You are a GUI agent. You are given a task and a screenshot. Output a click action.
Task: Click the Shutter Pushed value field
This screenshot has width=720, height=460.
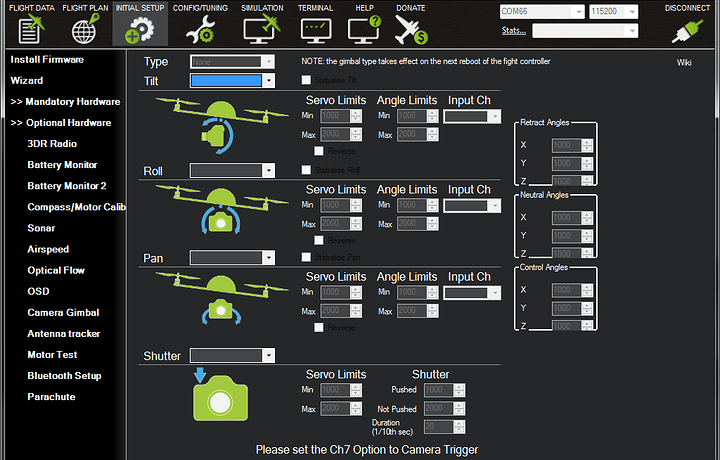click(x=444, y=390)
